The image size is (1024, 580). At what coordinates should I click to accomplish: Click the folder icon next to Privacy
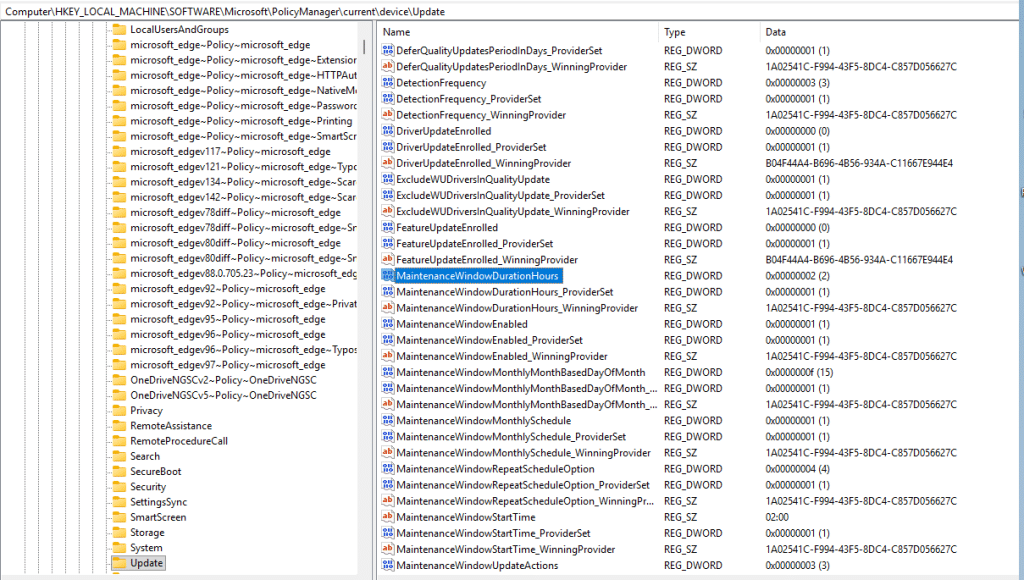[119, 410]
